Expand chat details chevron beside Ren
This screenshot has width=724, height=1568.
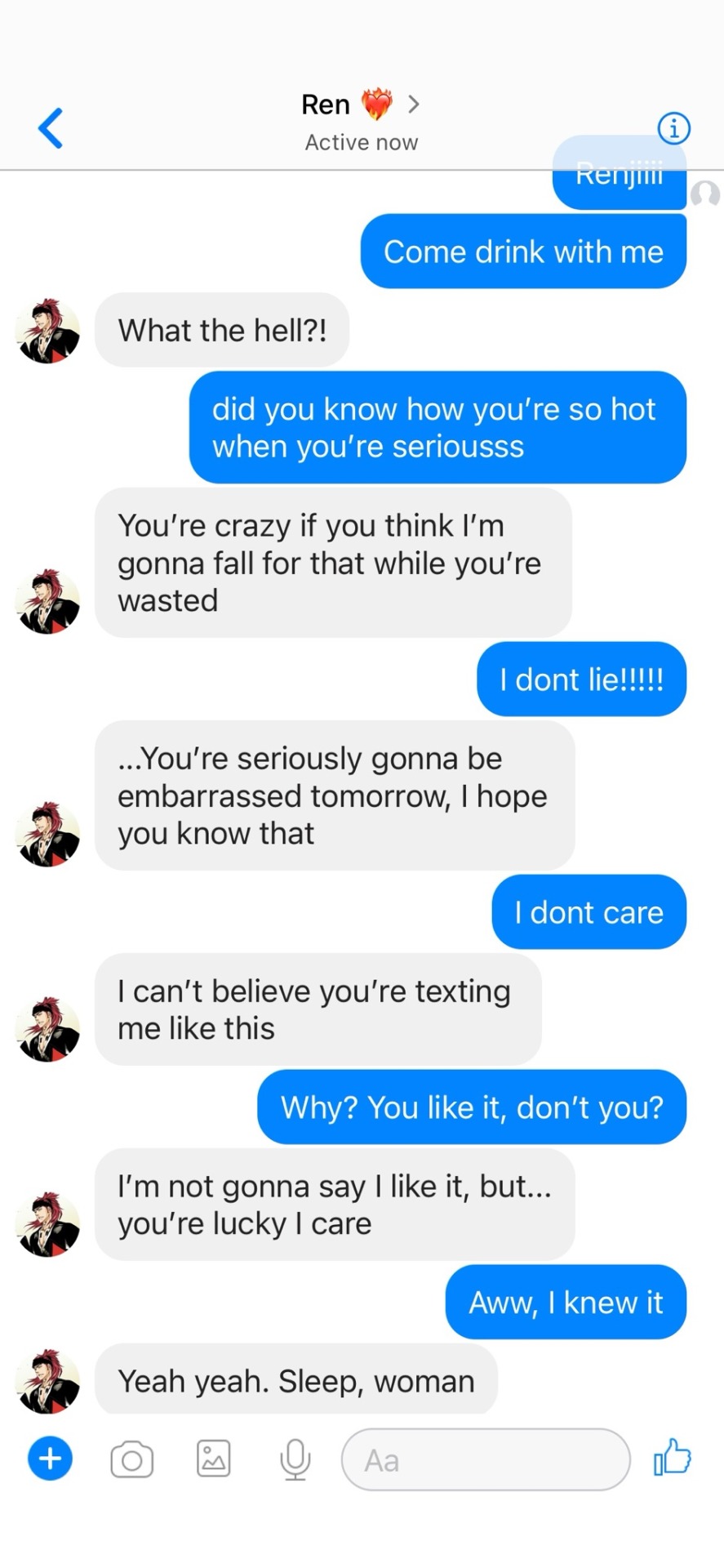(414, 104)
